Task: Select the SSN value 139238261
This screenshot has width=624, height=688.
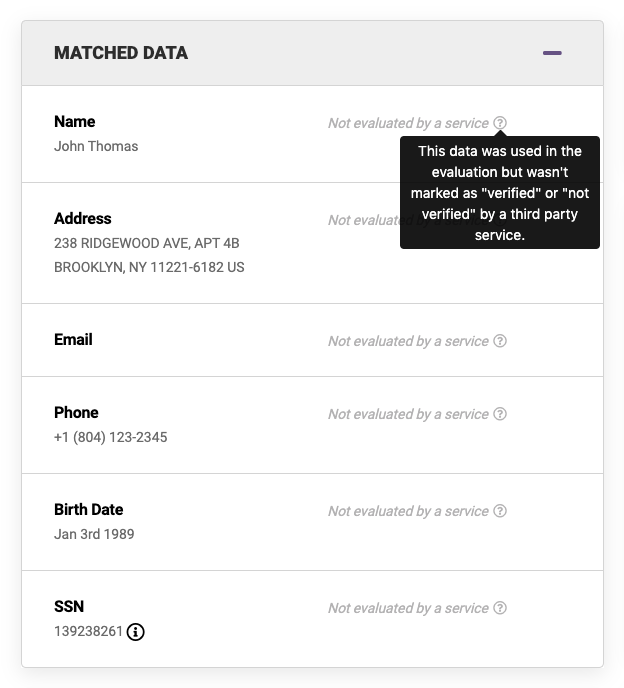Action: pyautogui.click(x=88, y=631)
